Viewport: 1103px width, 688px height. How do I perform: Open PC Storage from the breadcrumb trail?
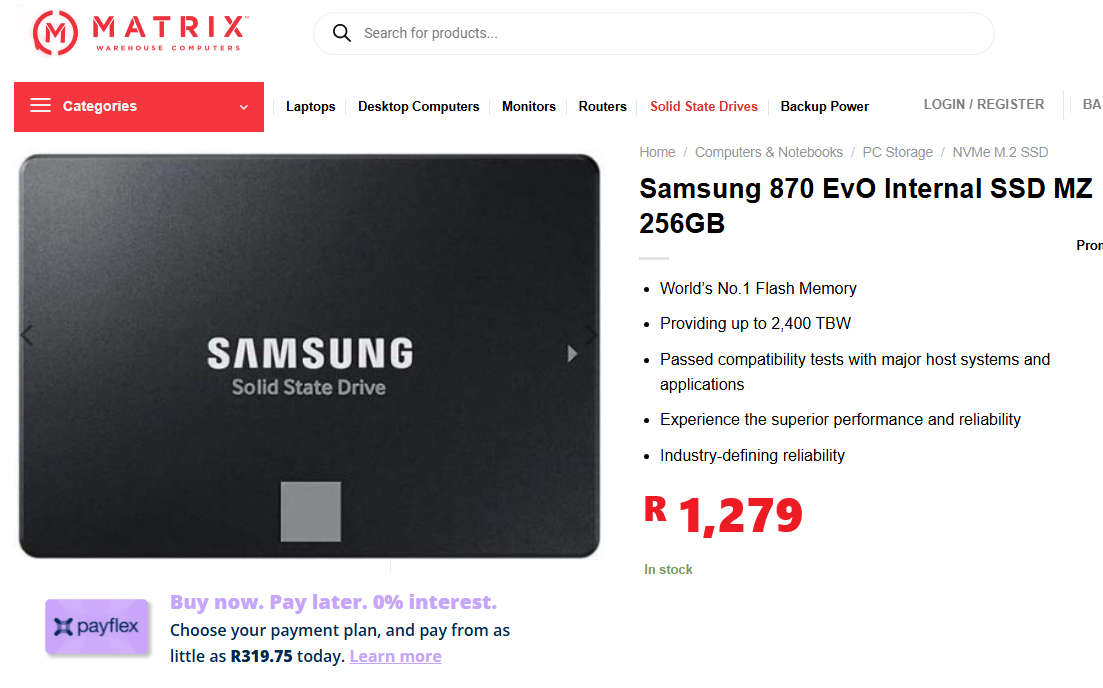(897, 151)
